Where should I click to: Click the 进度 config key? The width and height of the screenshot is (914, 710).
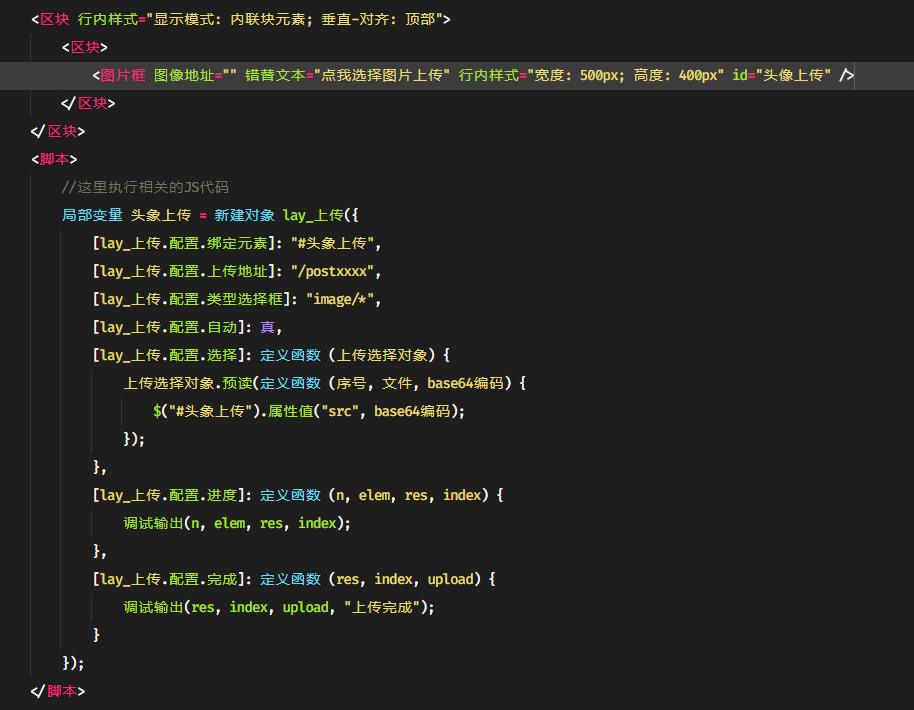point(222,495)
